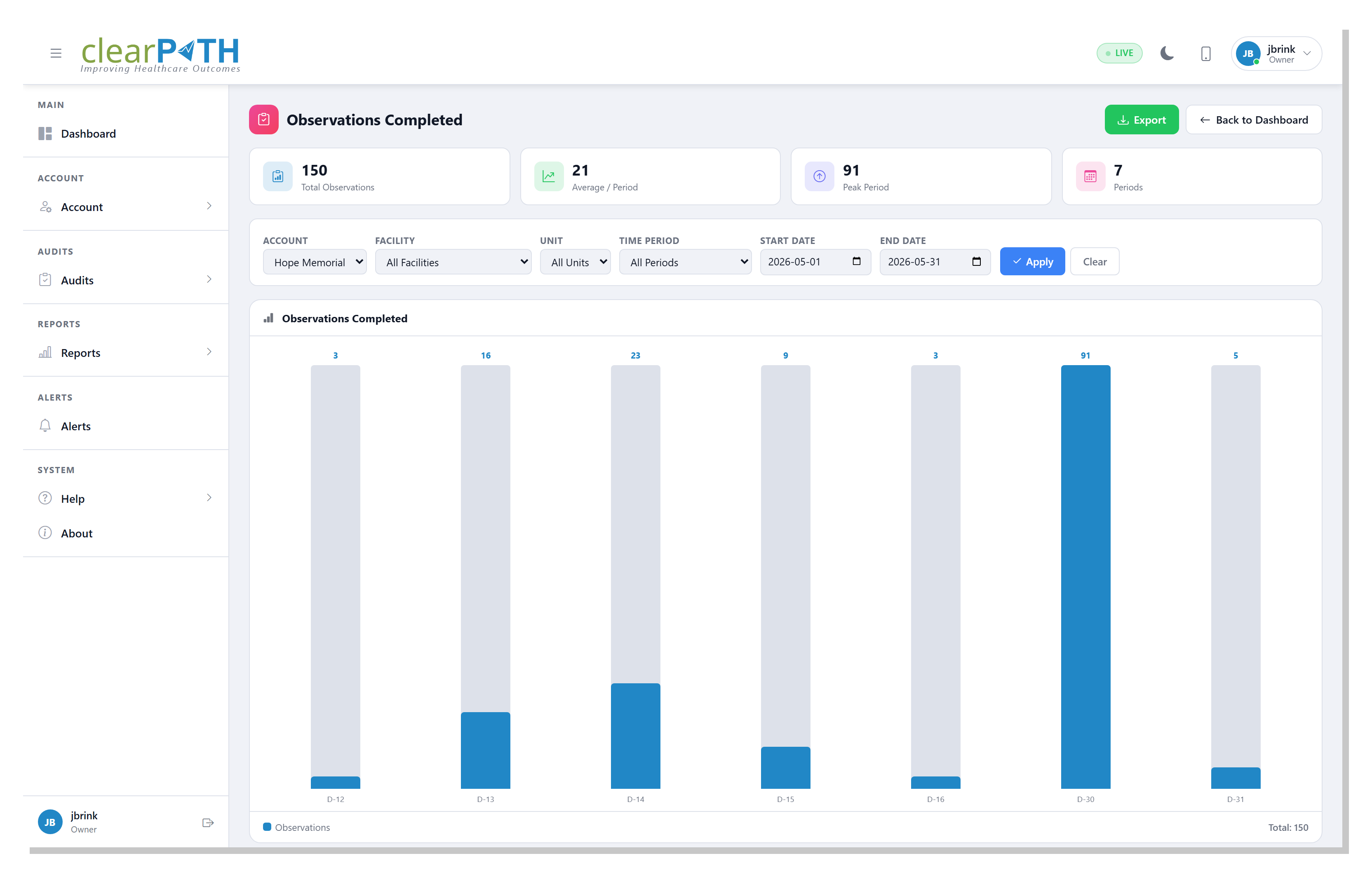The width and height of the screenshot is (1372, 877).
Task: Toggle the Observations legend swatch
Action: pyautogui.click(x=267, y=827)
